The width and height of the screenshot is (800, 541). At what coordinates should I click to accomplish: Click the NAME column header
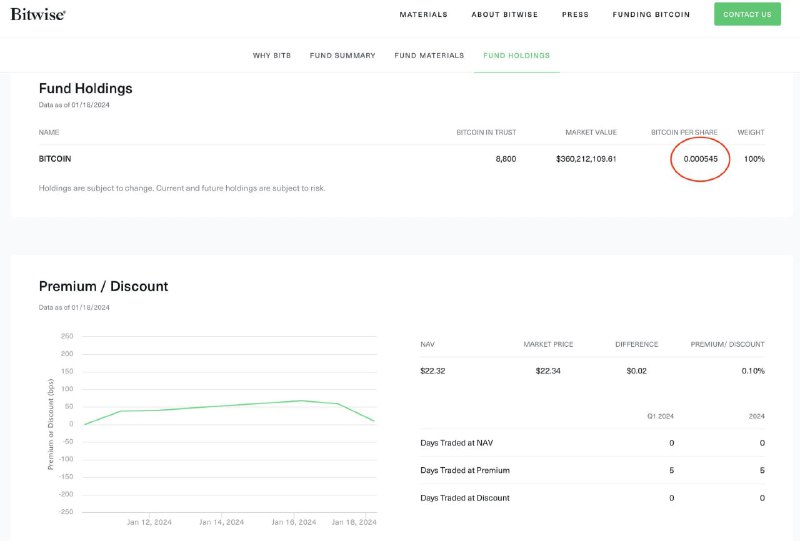pyautogui.click(x=49, y=132)
